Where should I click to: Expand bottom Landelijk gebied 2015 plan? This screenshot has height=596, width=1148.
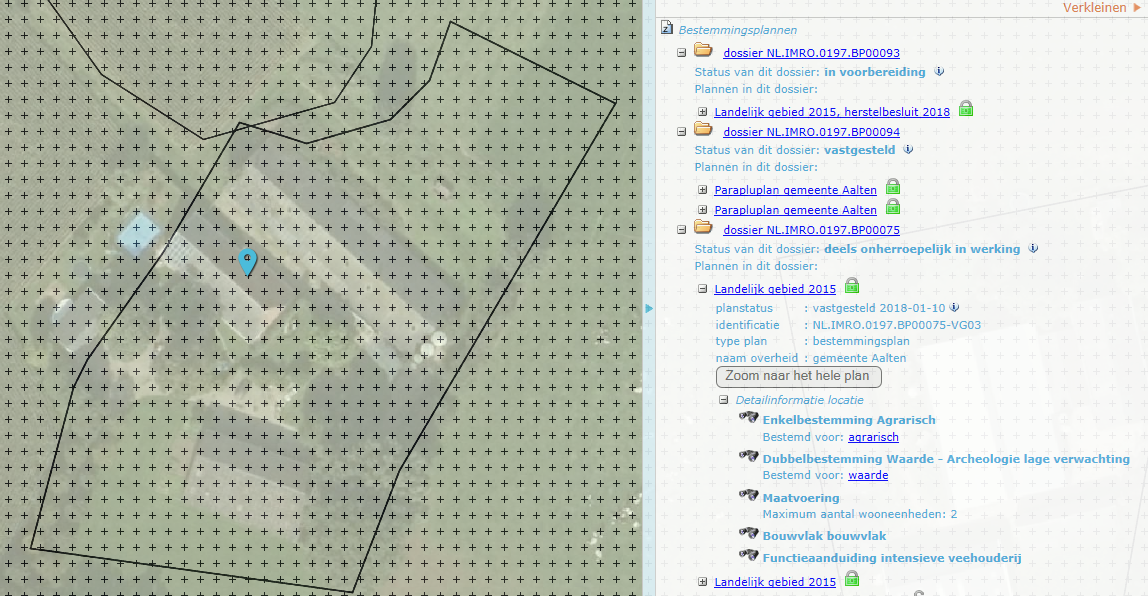(703, 582)
